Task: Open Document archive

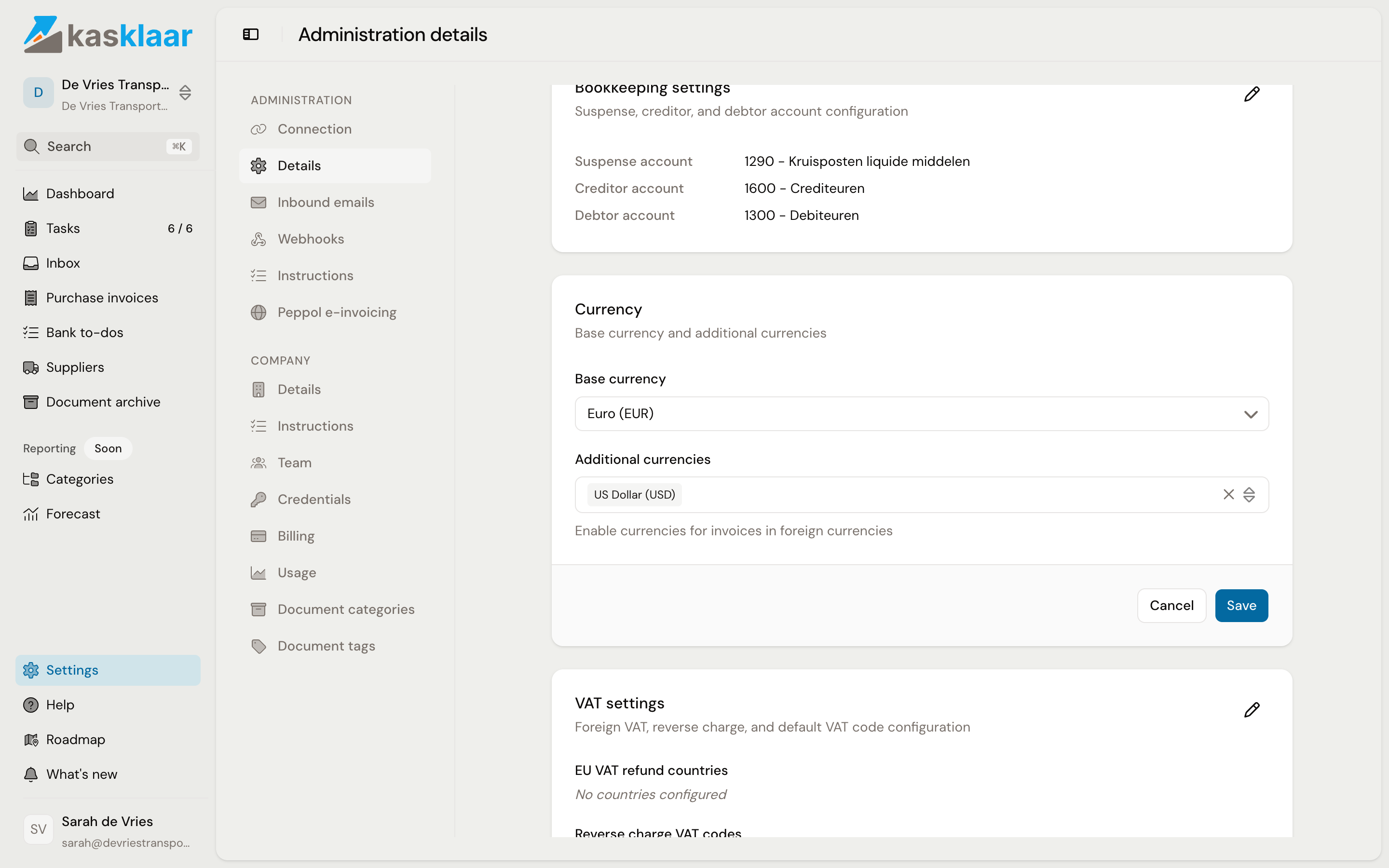Action: click(x=108, y=402)
